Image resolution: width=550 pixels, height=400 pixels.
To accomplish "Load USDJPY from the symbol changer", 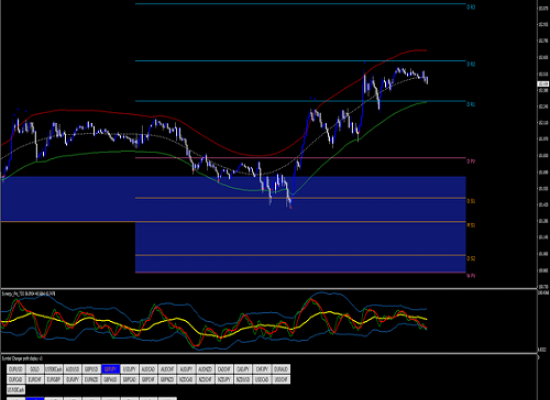I will (129, 369).
